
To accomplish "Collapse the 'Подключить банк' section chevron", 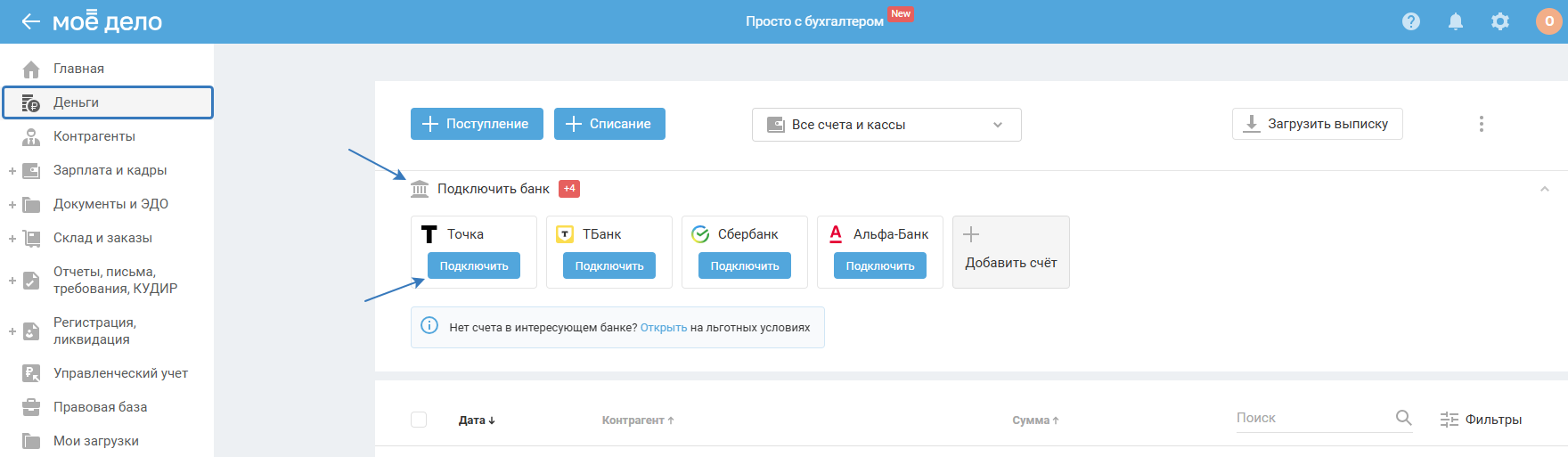I will (1545, 189).
